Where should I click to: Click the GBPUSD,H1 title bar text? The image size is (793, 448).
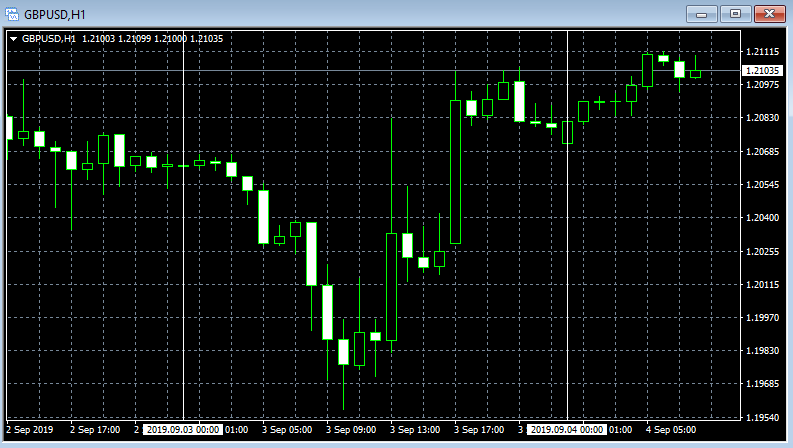point(55,15)
